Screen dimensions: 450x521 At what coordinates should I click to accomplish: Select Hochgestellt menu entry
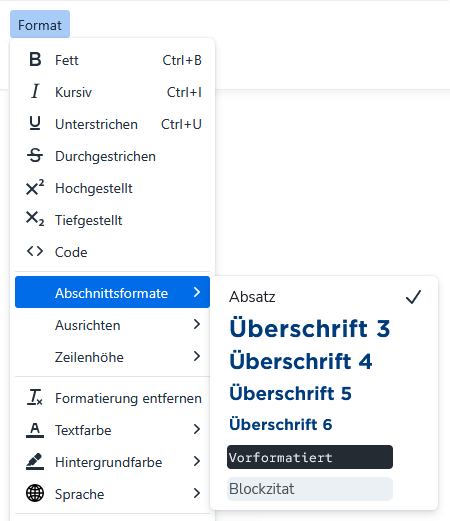point(112,188)
